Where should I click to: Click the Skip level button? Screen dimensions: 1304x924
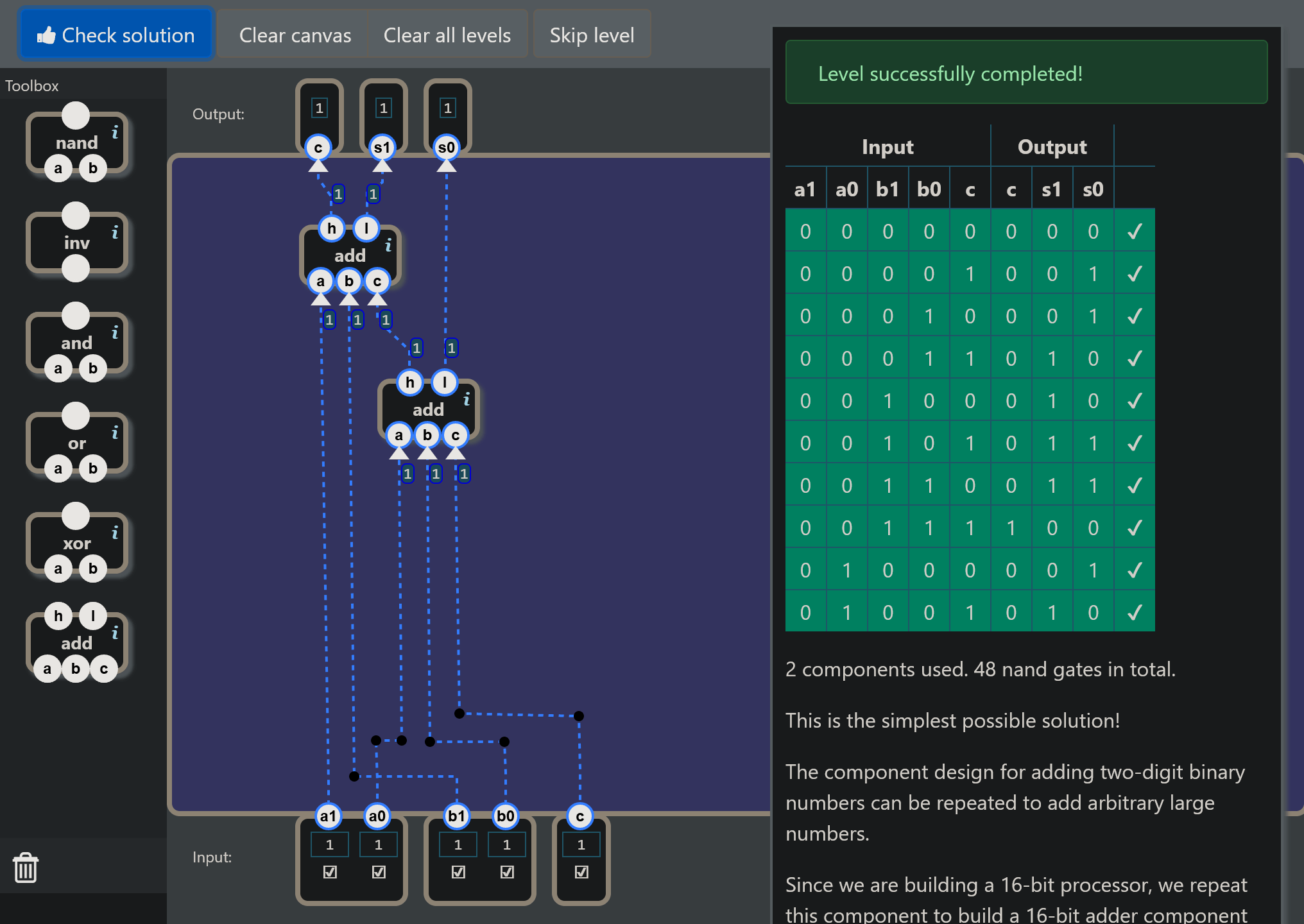click(x=592, y=35)
